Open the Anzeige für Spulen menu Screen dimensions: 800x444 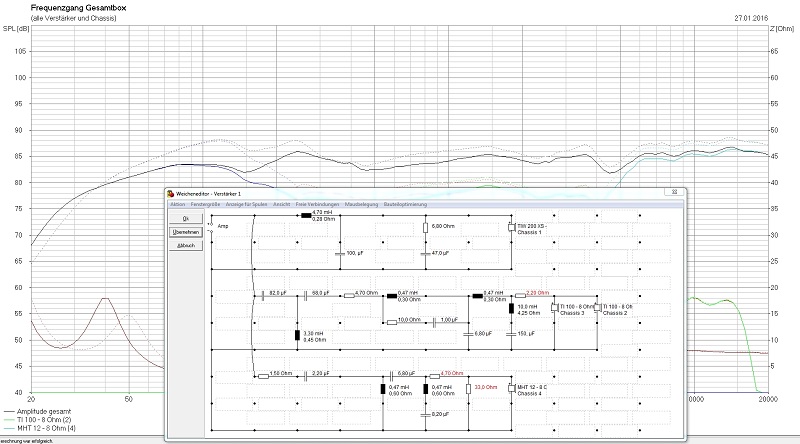point(248,203)
